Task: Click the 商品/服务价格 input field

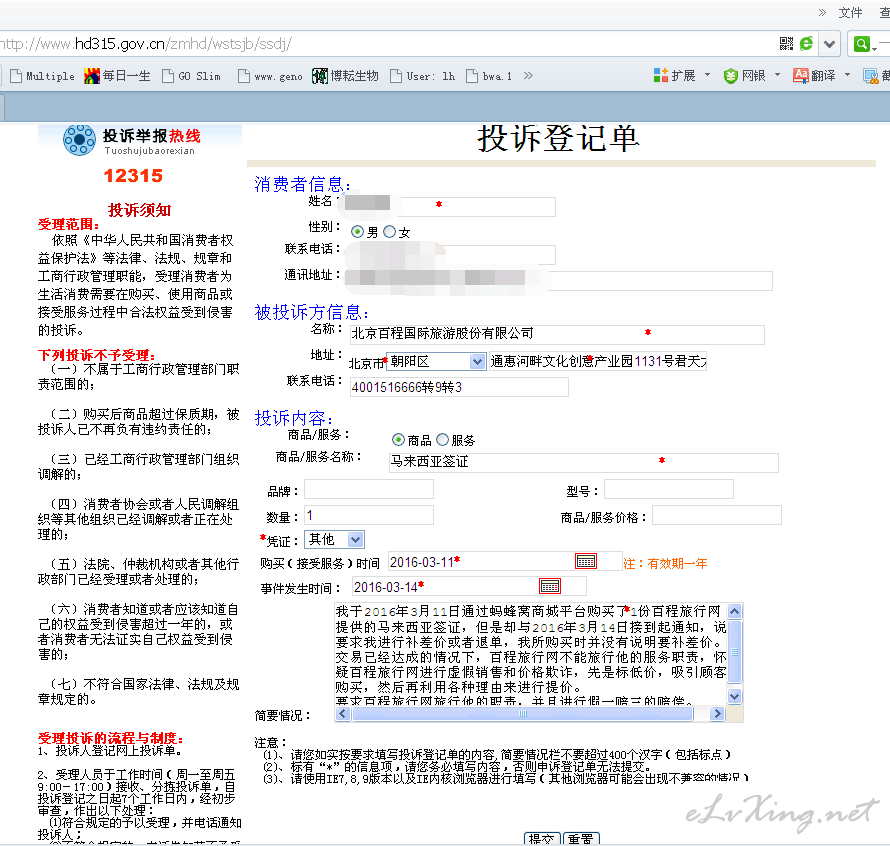Action: (x=717, y=516)
